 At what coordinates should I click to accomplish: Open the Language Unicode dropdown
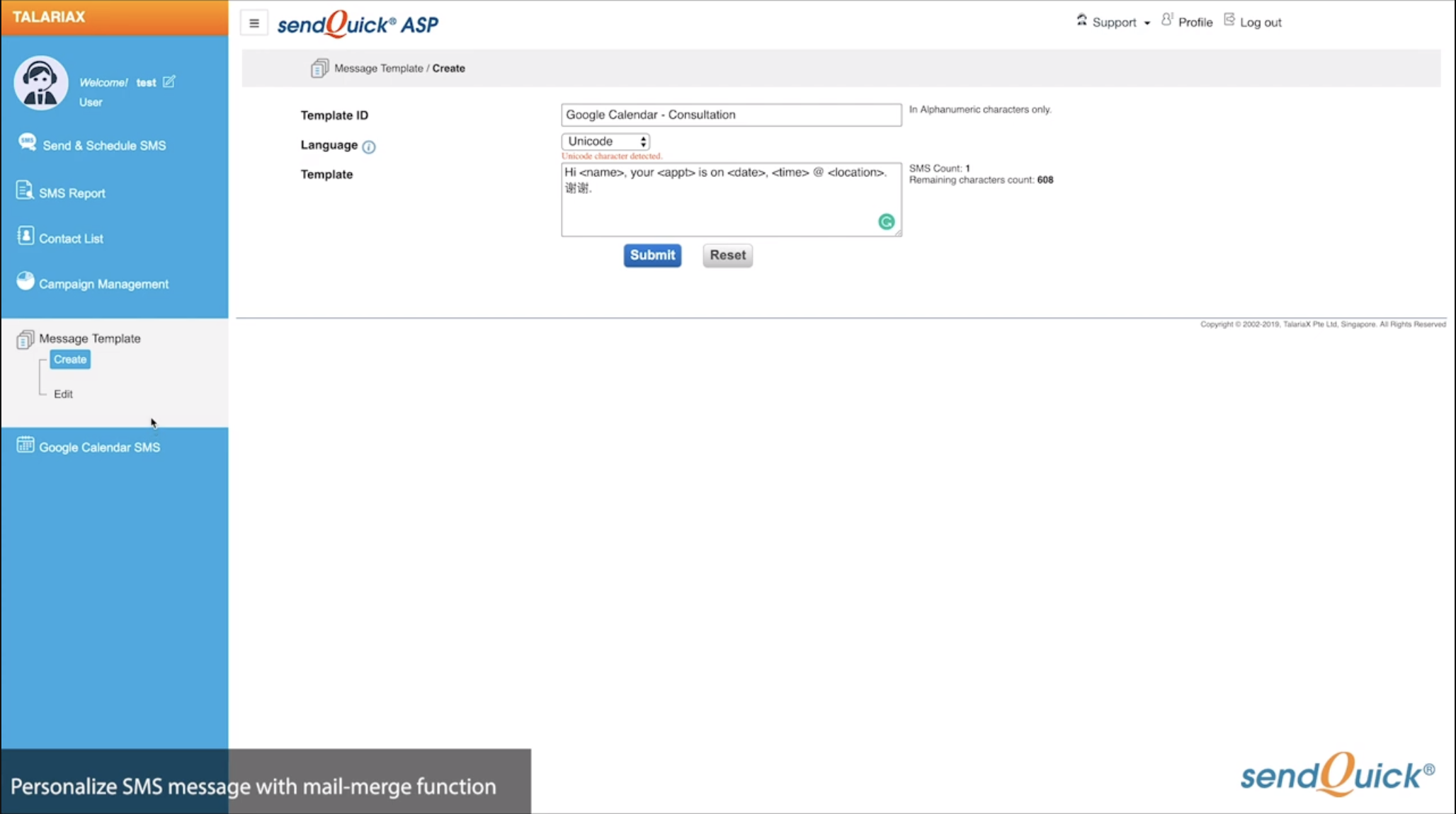[x=605, y=142]
